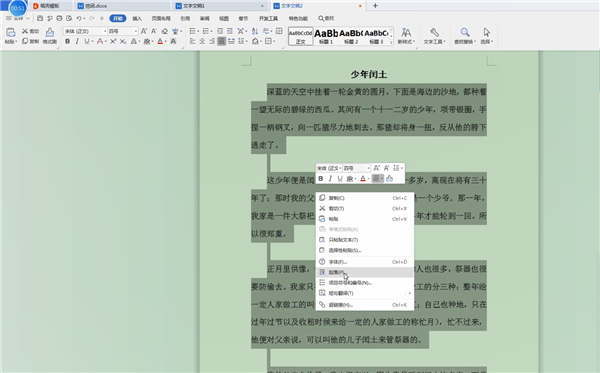The width and height of the screenshot is (600, 373).
Task: Apply the Heading 1 (标题 1) style
Action: [326, 36]
